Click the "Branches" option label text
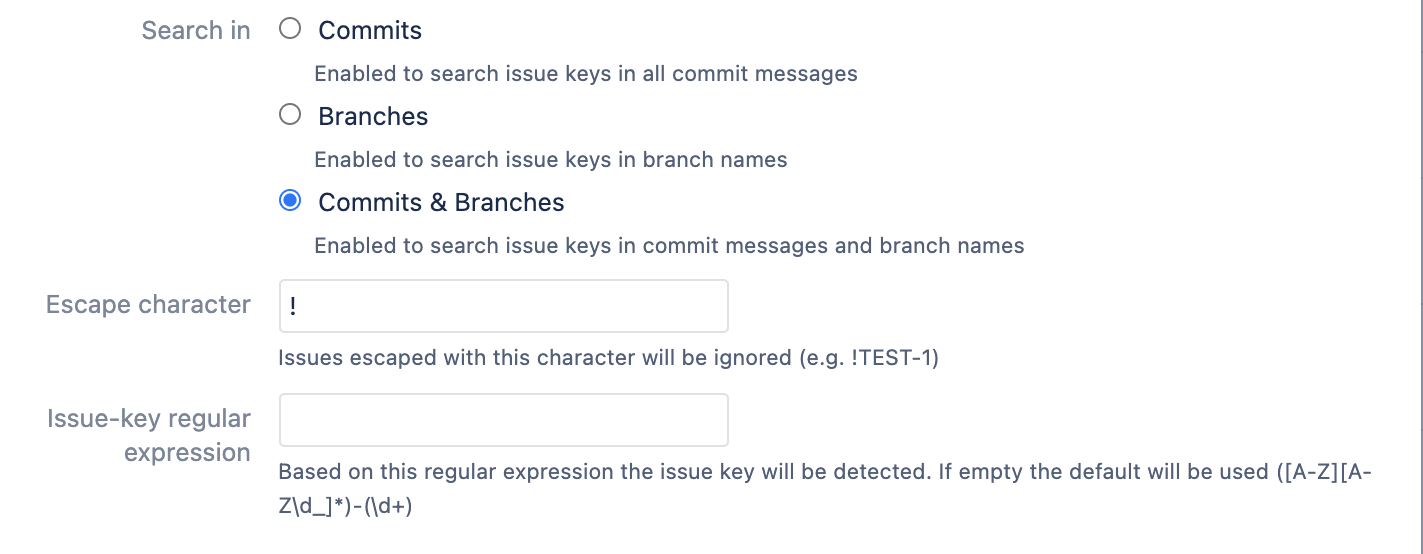1423x554 pixels. pyautogui.click(x=373, y=117)
